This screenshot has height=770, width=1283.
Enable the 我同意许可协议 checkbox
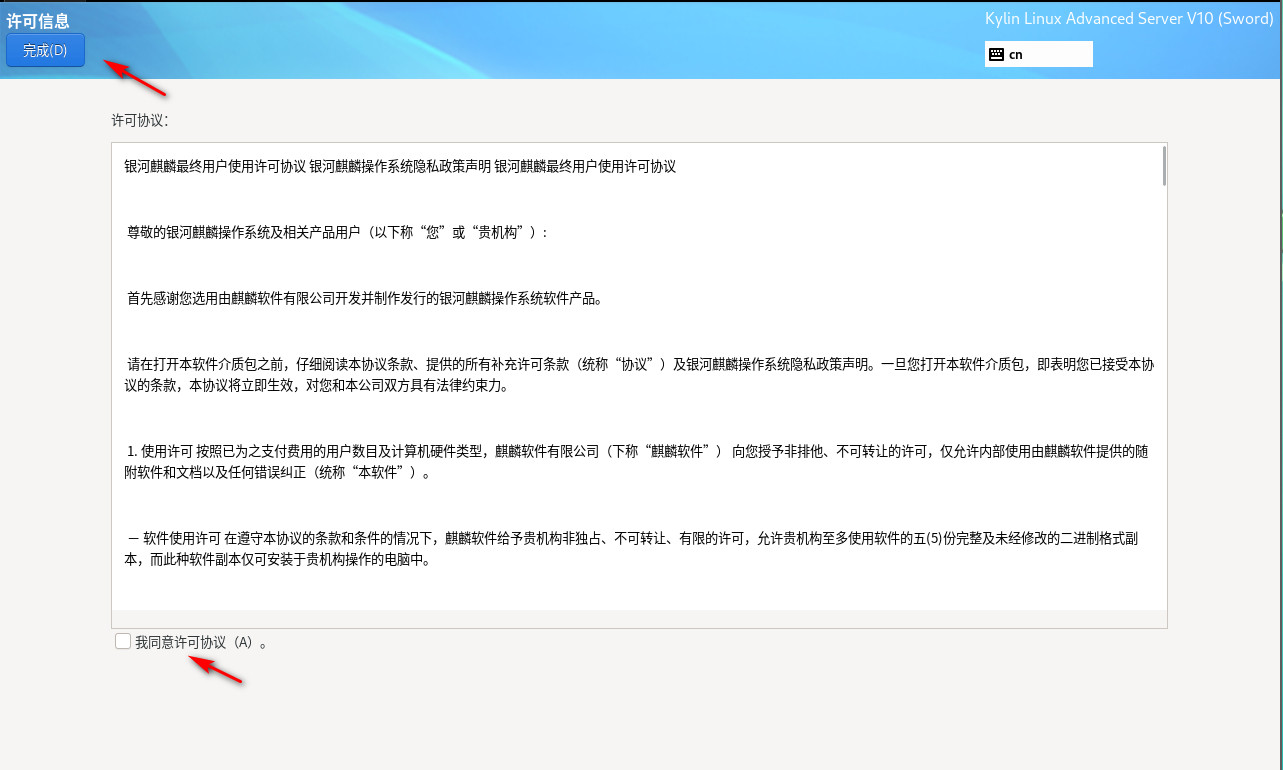coord(122,642)
